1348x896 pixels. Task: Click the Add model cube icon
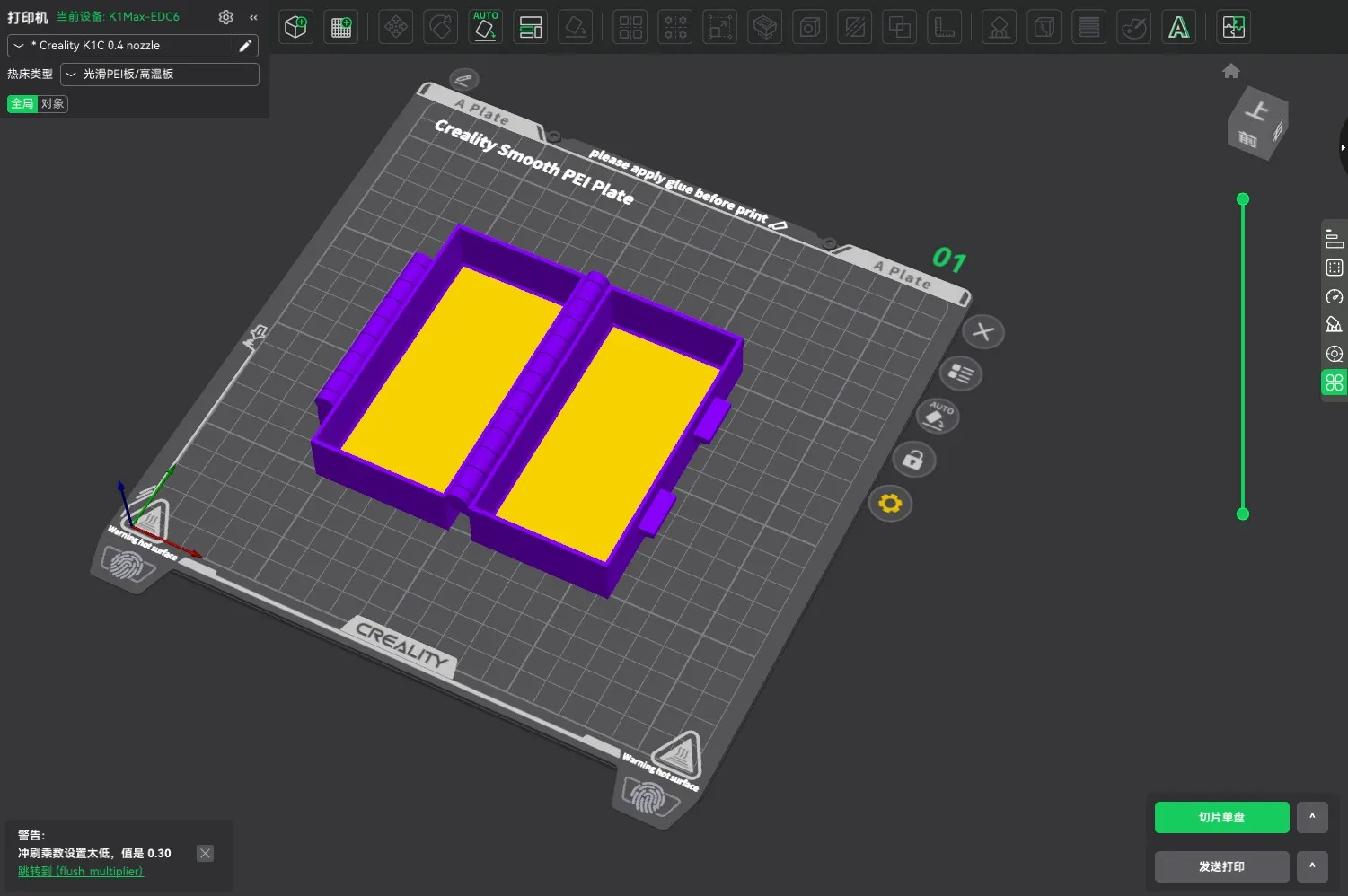click(x=295, y=27)
